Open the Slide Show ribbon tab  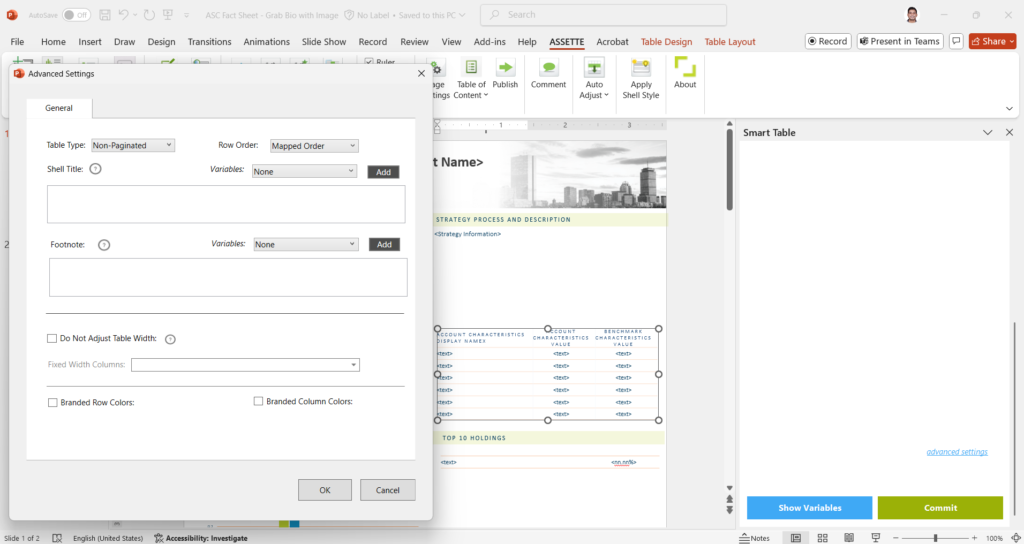pyautogui.click(x=323, y=42)
